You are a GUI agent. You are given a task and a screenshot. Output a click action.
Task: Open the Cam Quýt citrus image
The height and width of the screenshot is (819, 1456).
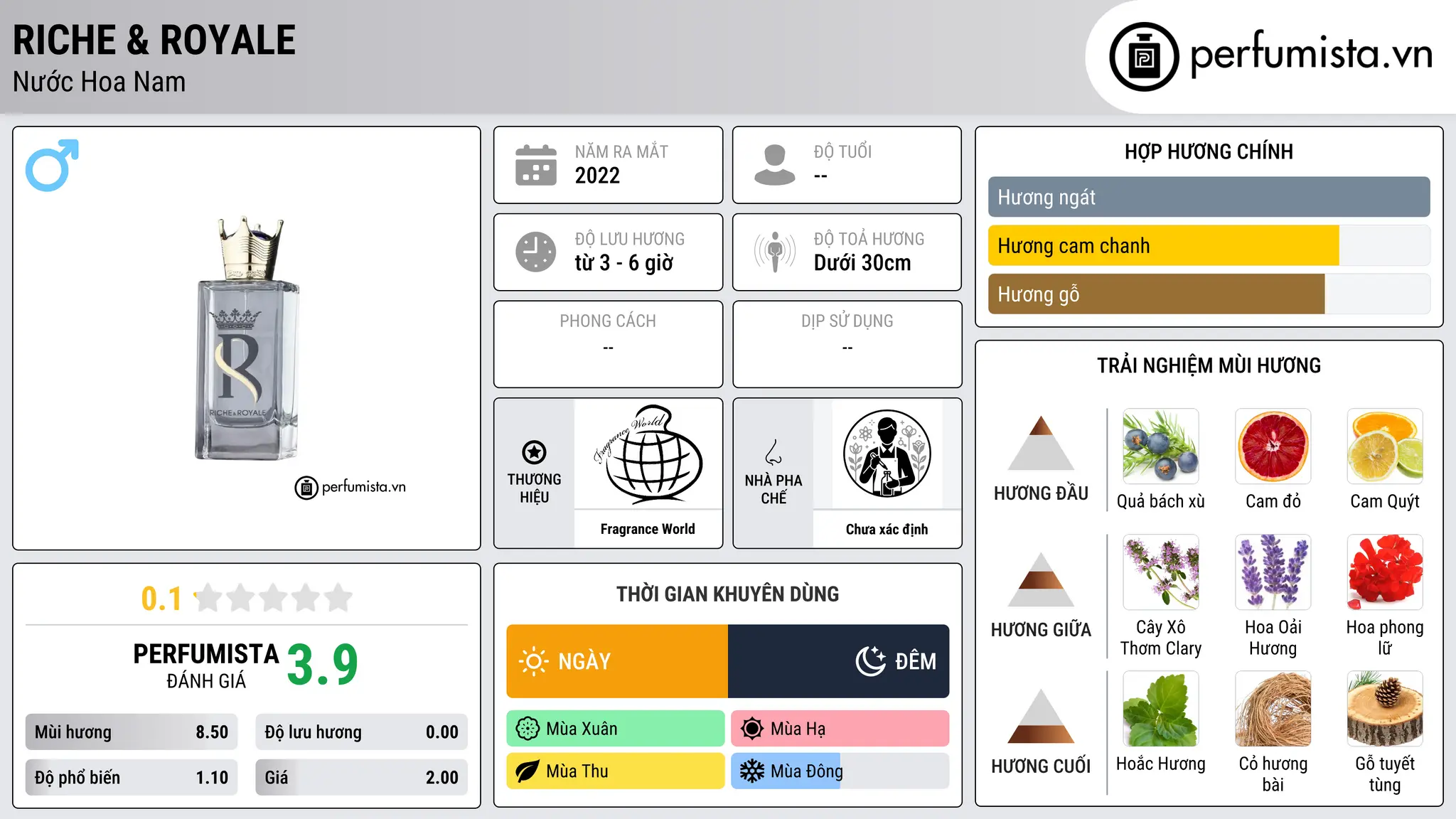pos(1385,446)
